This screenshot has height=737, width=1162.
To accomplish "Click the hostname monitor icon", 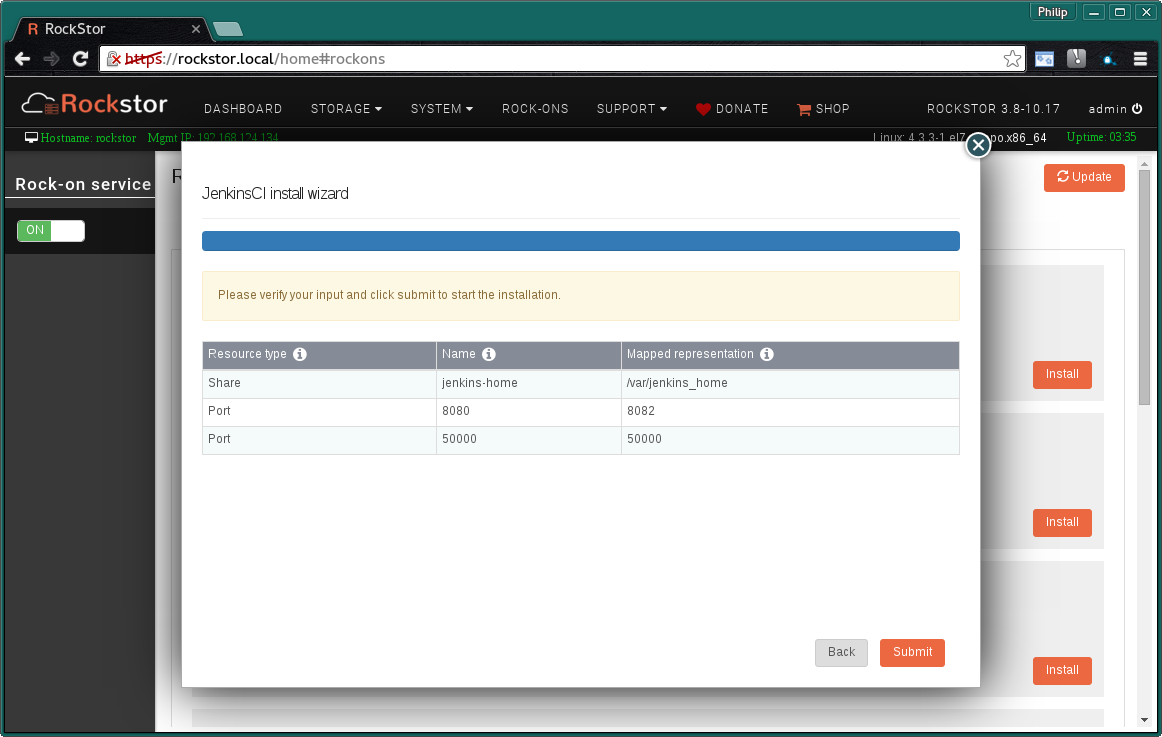I will (x=31, y=138).
